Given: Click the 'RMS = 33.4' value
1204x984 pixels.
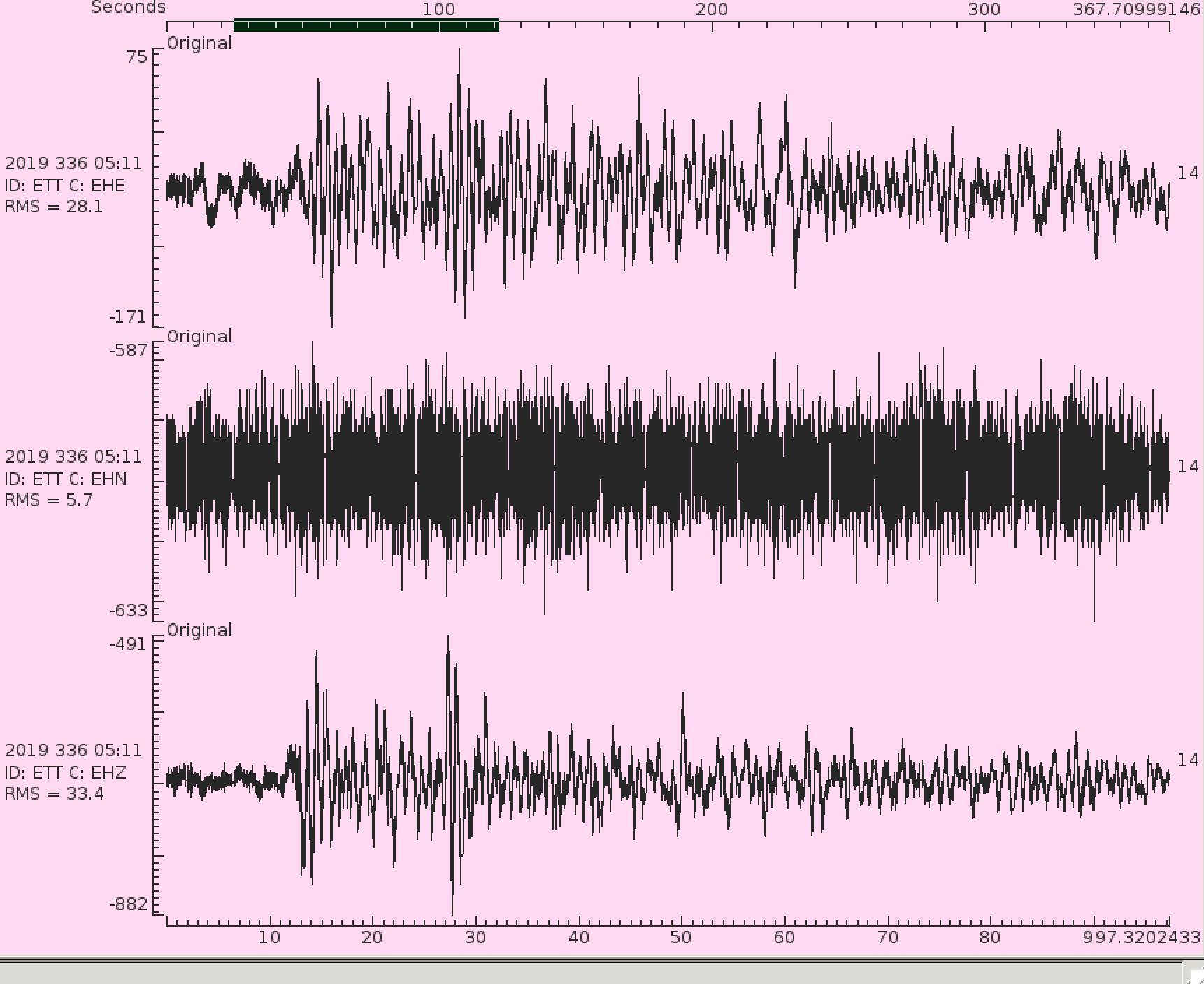Looking at the screenshot, I should coord(54,794).
